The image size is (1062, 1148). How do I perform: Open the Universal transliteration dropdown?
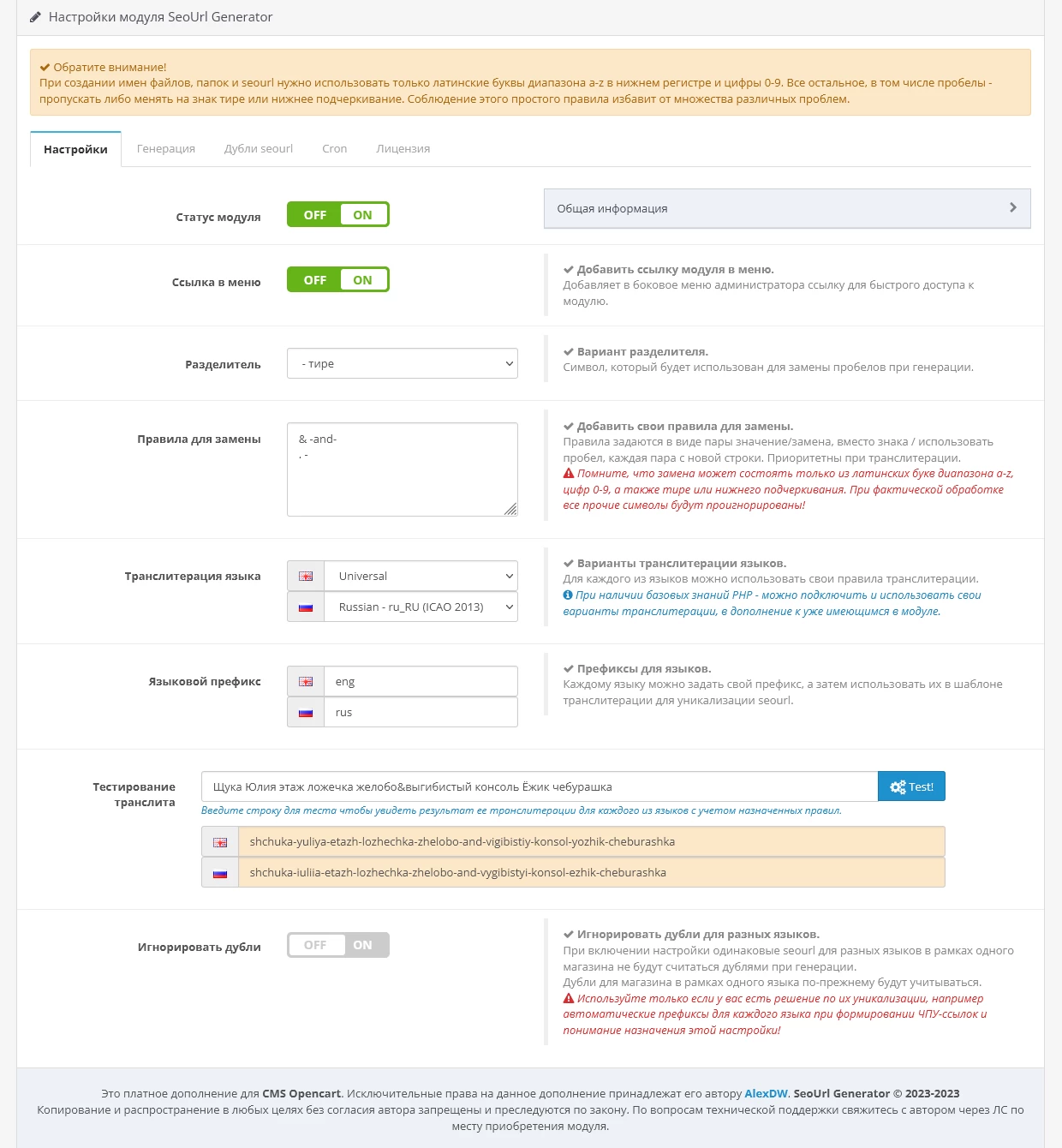[421, 576]
